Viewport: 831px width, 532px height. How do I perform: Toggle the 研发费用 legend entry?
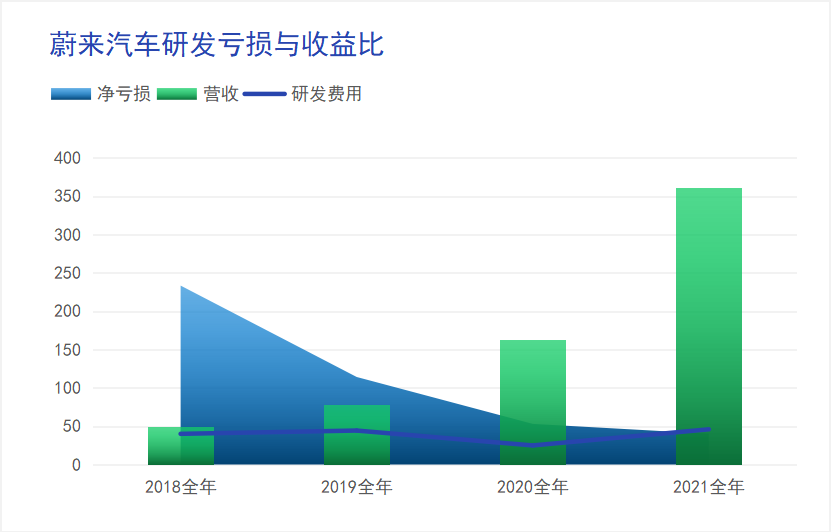[303, 94]
